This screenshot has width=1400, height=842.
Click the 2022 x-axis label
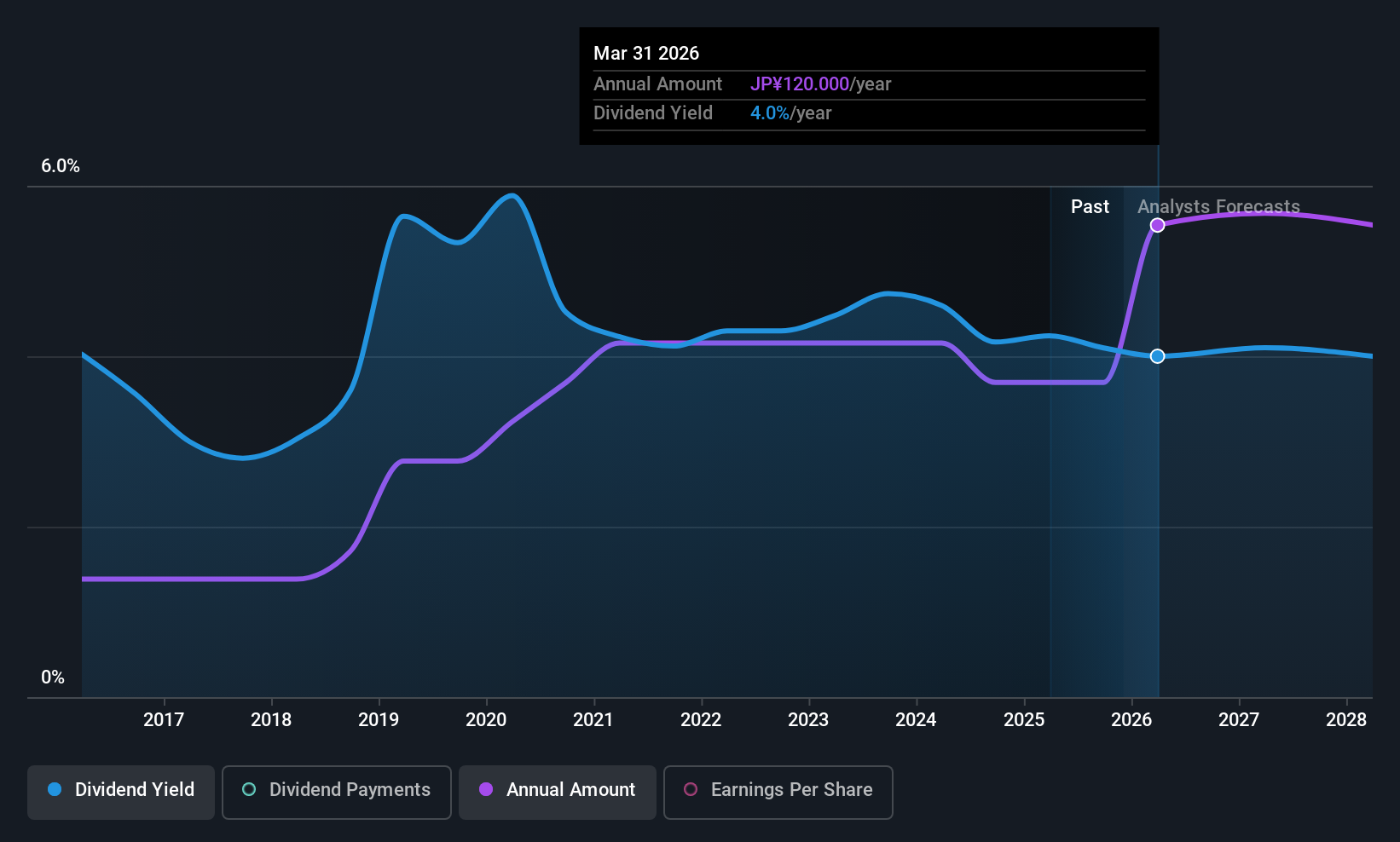(701, 720)
